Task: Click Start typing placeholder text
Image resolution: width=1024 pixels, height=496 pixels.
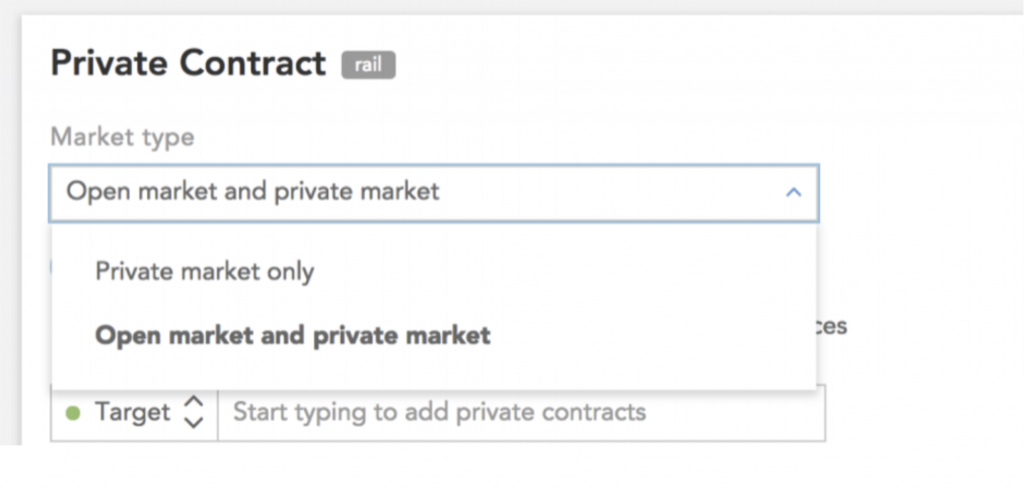Action: (x=440, y=412)
